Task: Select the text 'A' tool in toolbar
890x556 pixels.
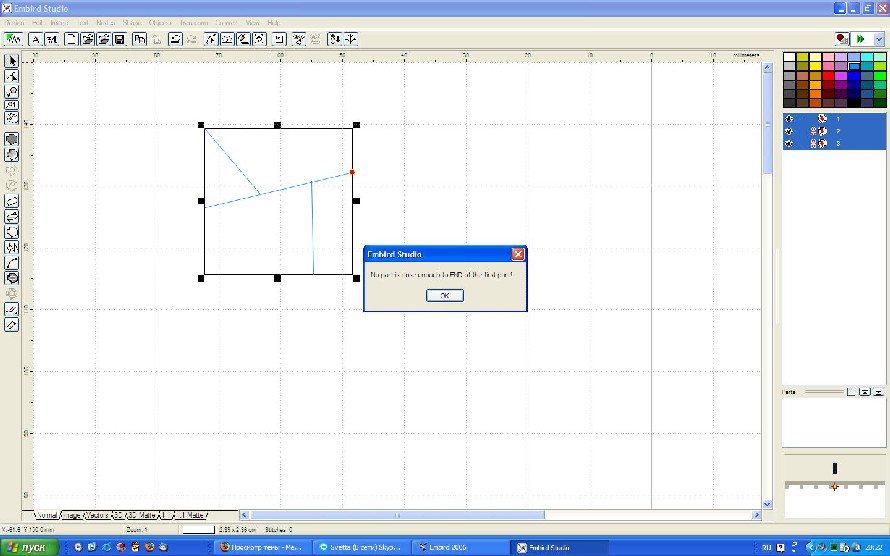Action: click(x=36, y=39)
